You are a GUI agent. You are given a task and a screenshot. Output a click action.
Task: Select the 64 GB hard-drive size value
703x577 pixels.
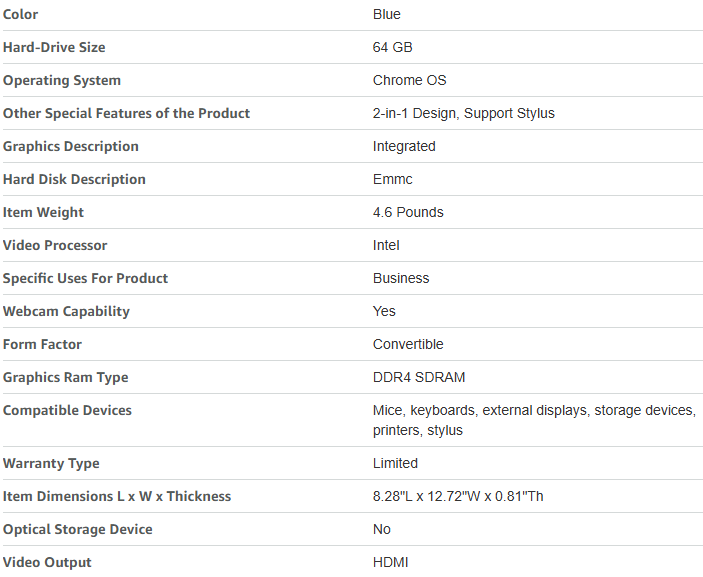pyautogui.click(x=392, y=47)
